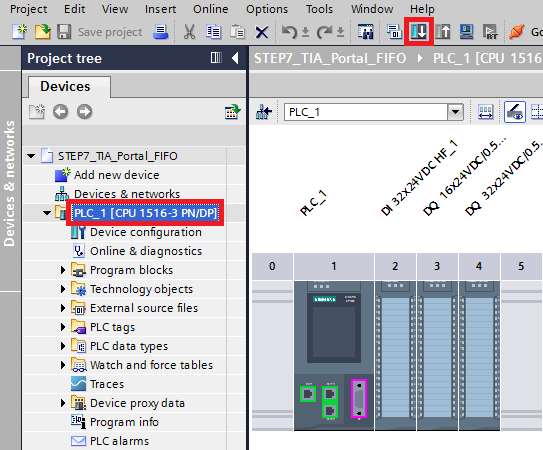The image size is (543, 450).
Task: Click Add new device
Action: point(117,175)
